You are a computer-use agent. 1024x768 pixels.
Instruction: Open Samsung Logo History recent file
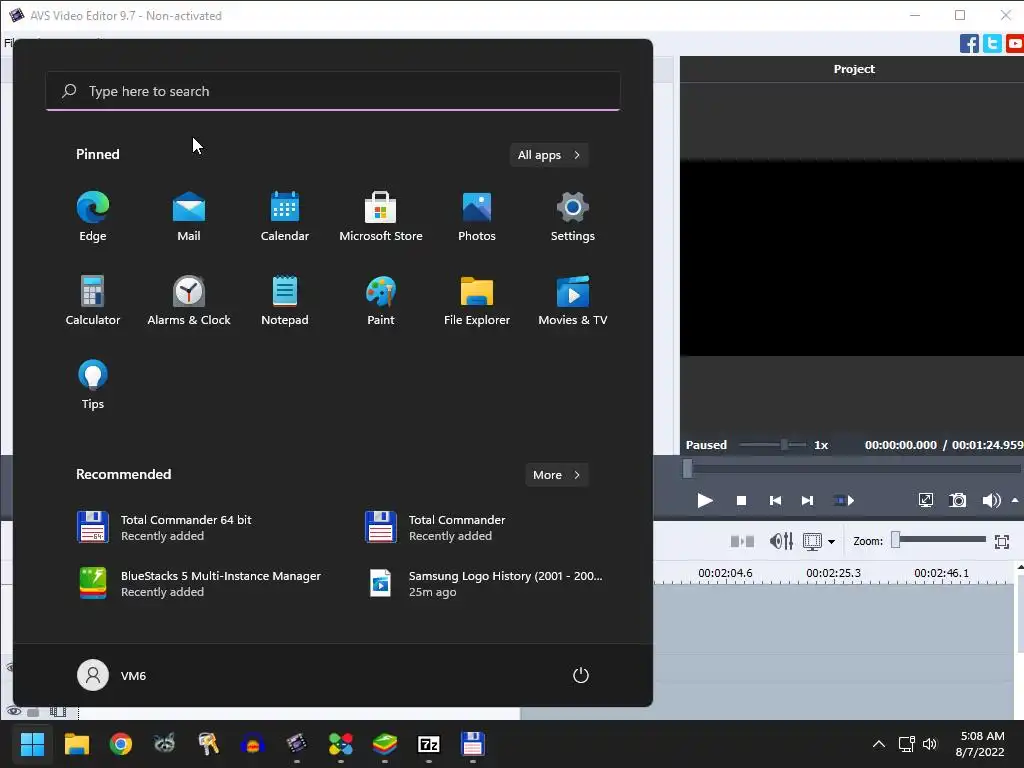[483, 583]
